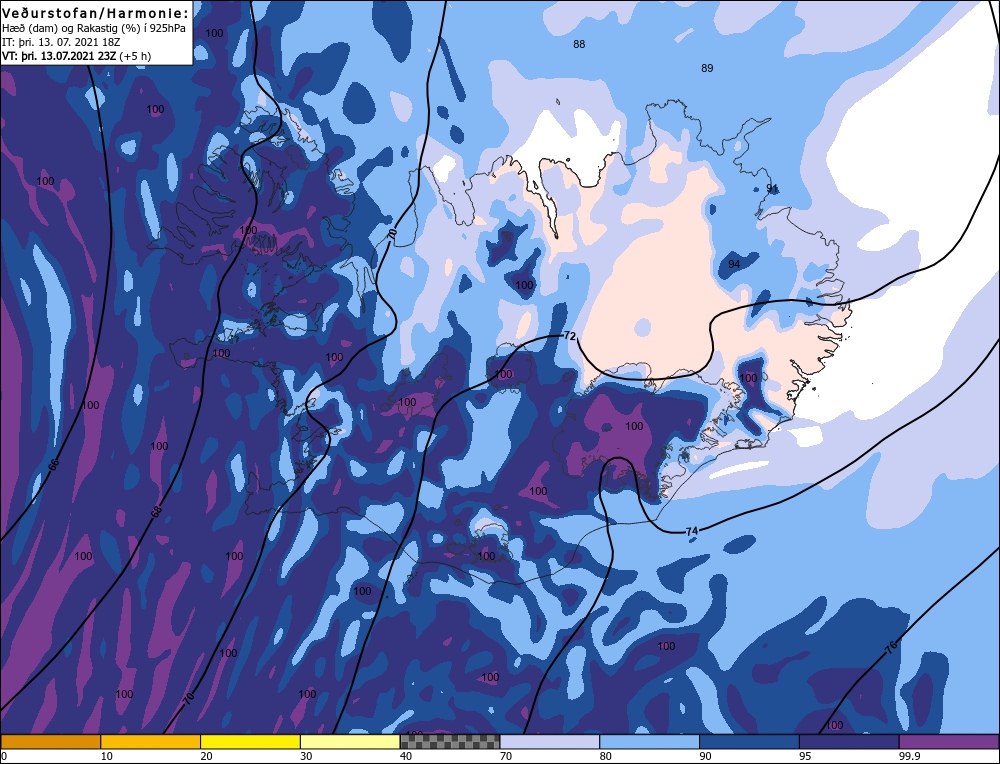This screenshot has width=1000, height=764.
Task: Click the orange 10–20 legend swatch
Action: pyautogui.click(x=151, y=741)
